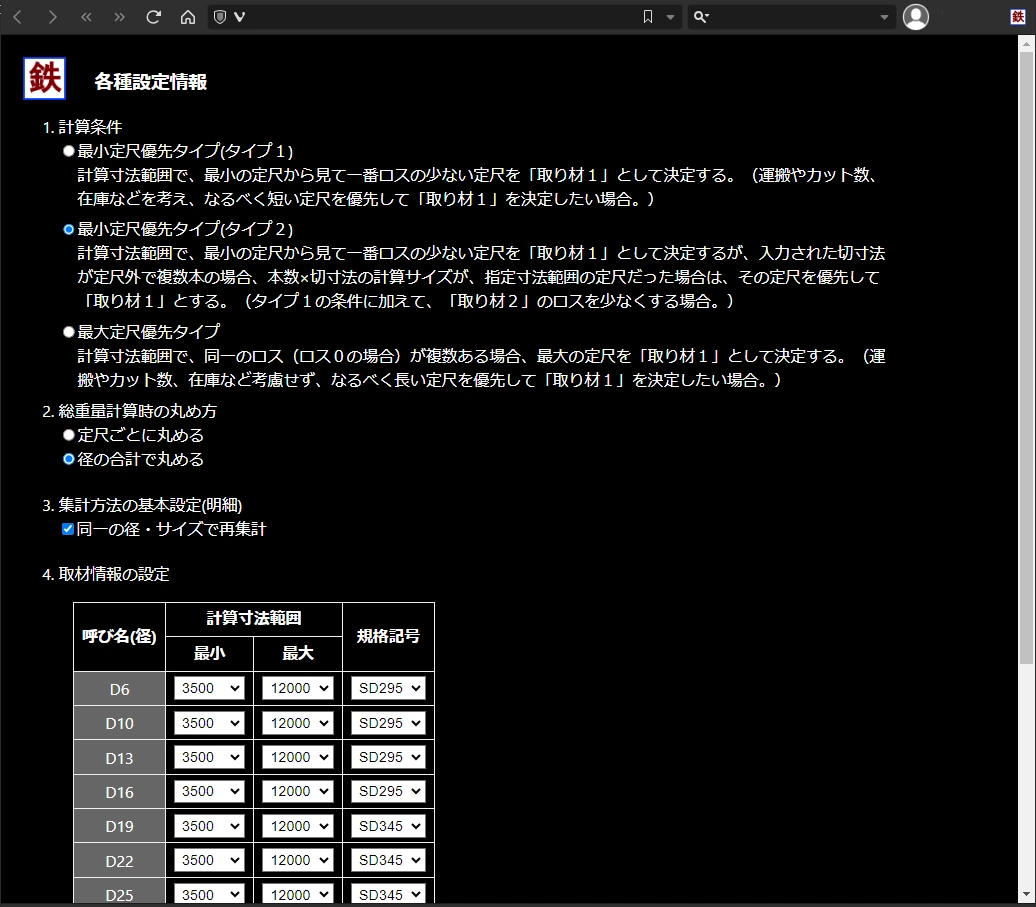Image resolution: width=1036 pixels, height=907 pixels.
Task: Expand D22 minimum 3500 dropdown
Action: coord(209,860)
